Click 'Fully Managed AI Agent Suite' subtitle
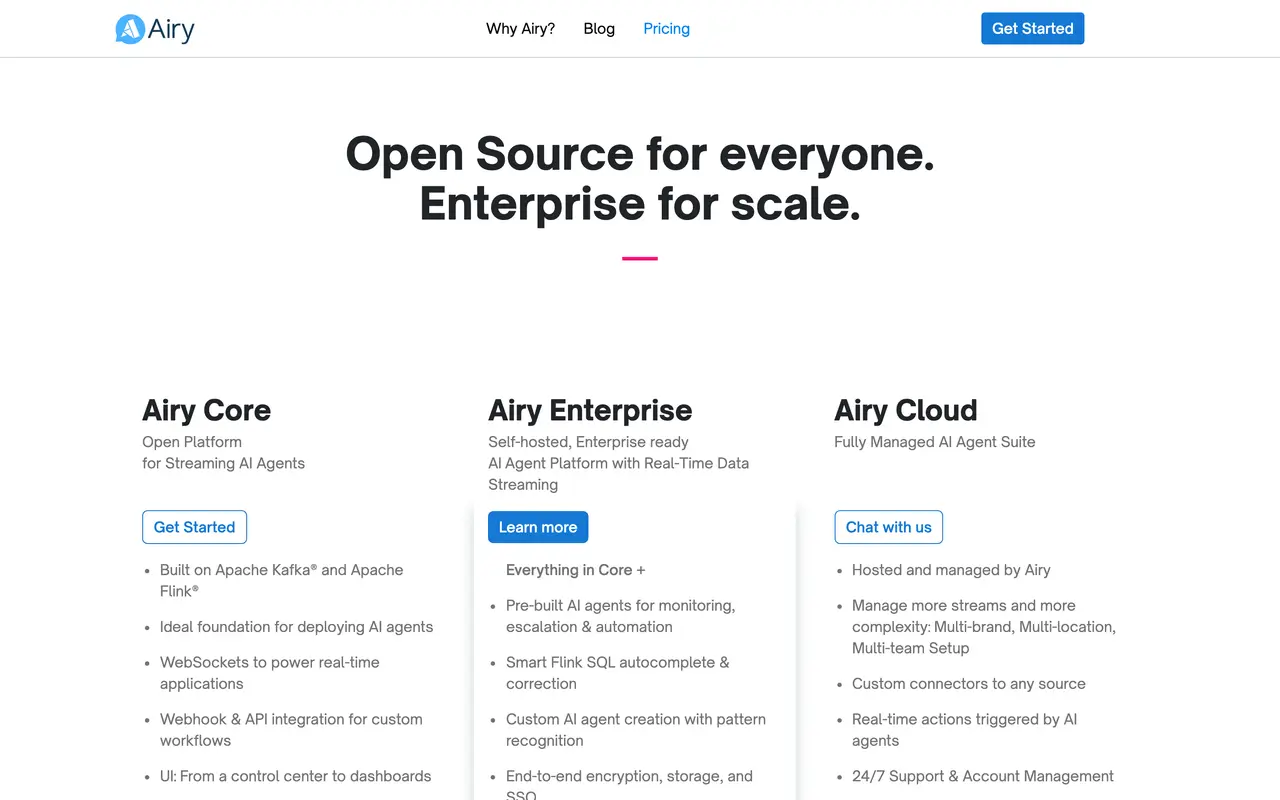The height and width of the screenshot is (800, 1280). click(x=935, y=442)
